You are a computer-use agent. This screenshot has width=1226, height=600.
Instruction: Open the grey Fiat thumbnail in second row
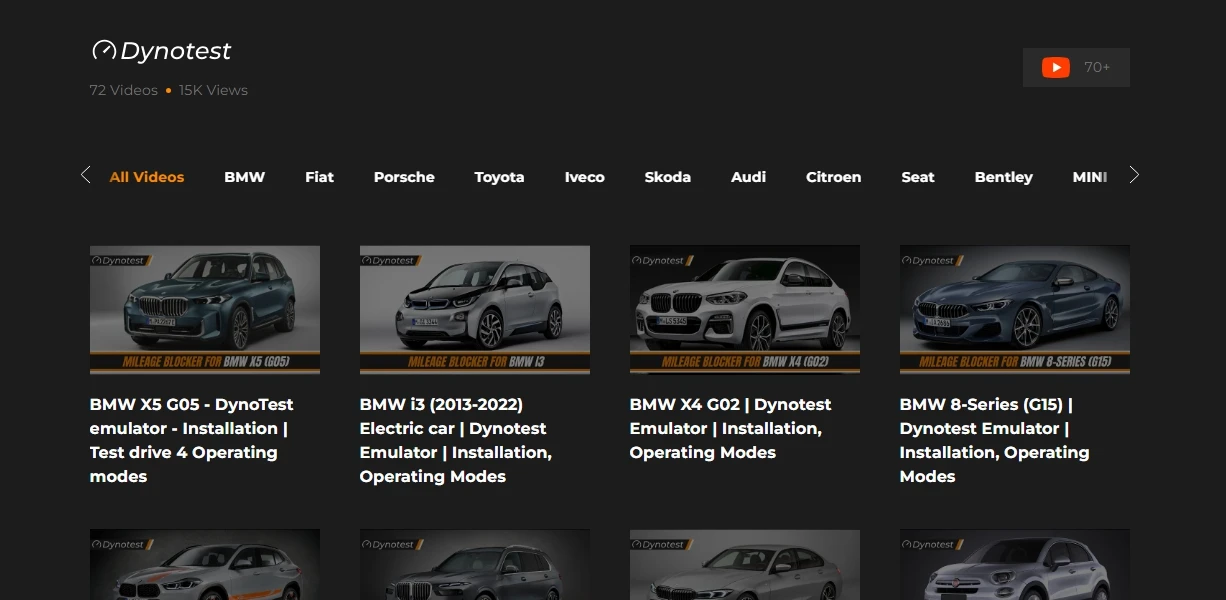coord(1015,565)
